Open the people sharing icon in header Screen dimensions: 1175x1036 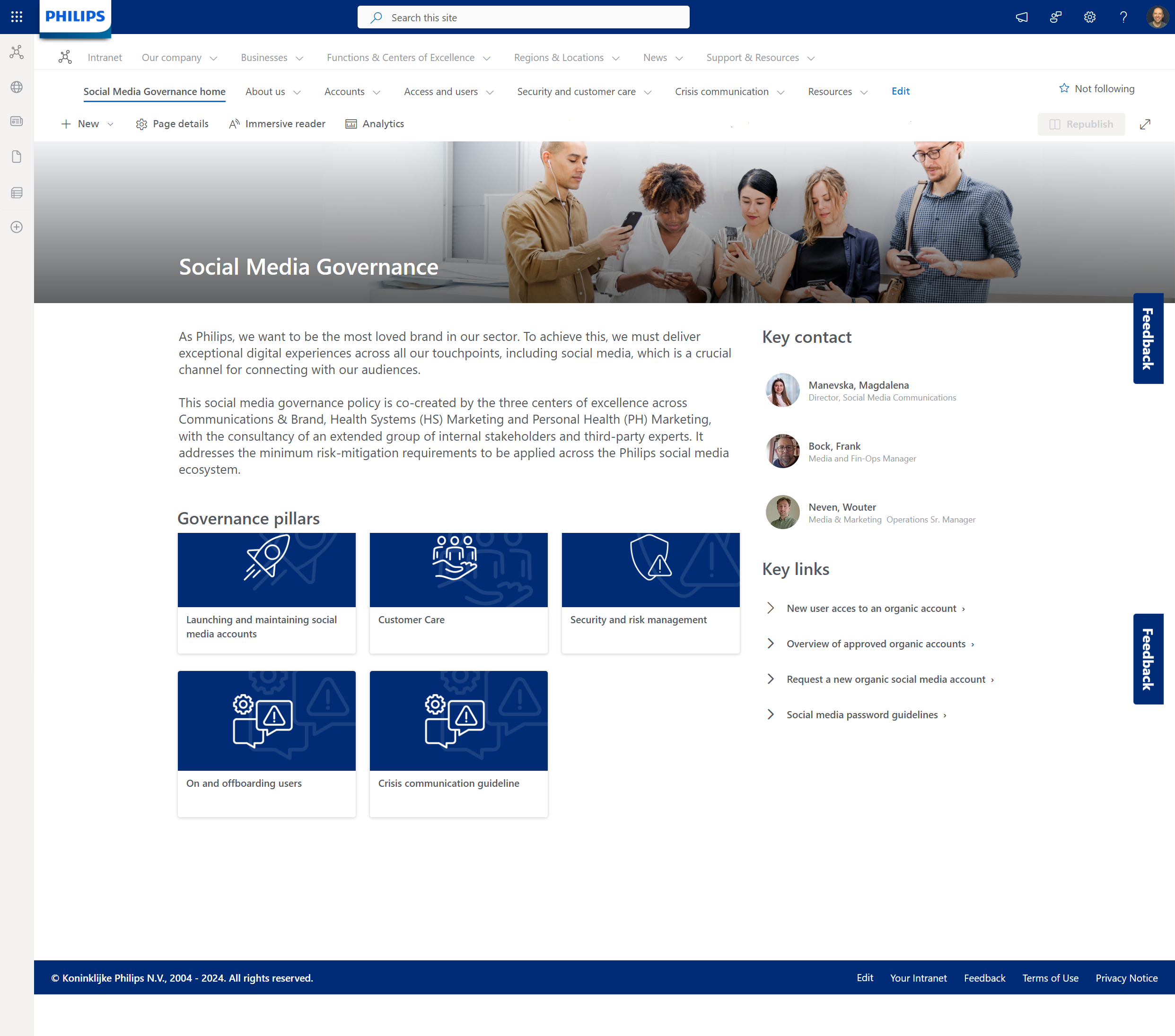click(x=1055, y=17)
